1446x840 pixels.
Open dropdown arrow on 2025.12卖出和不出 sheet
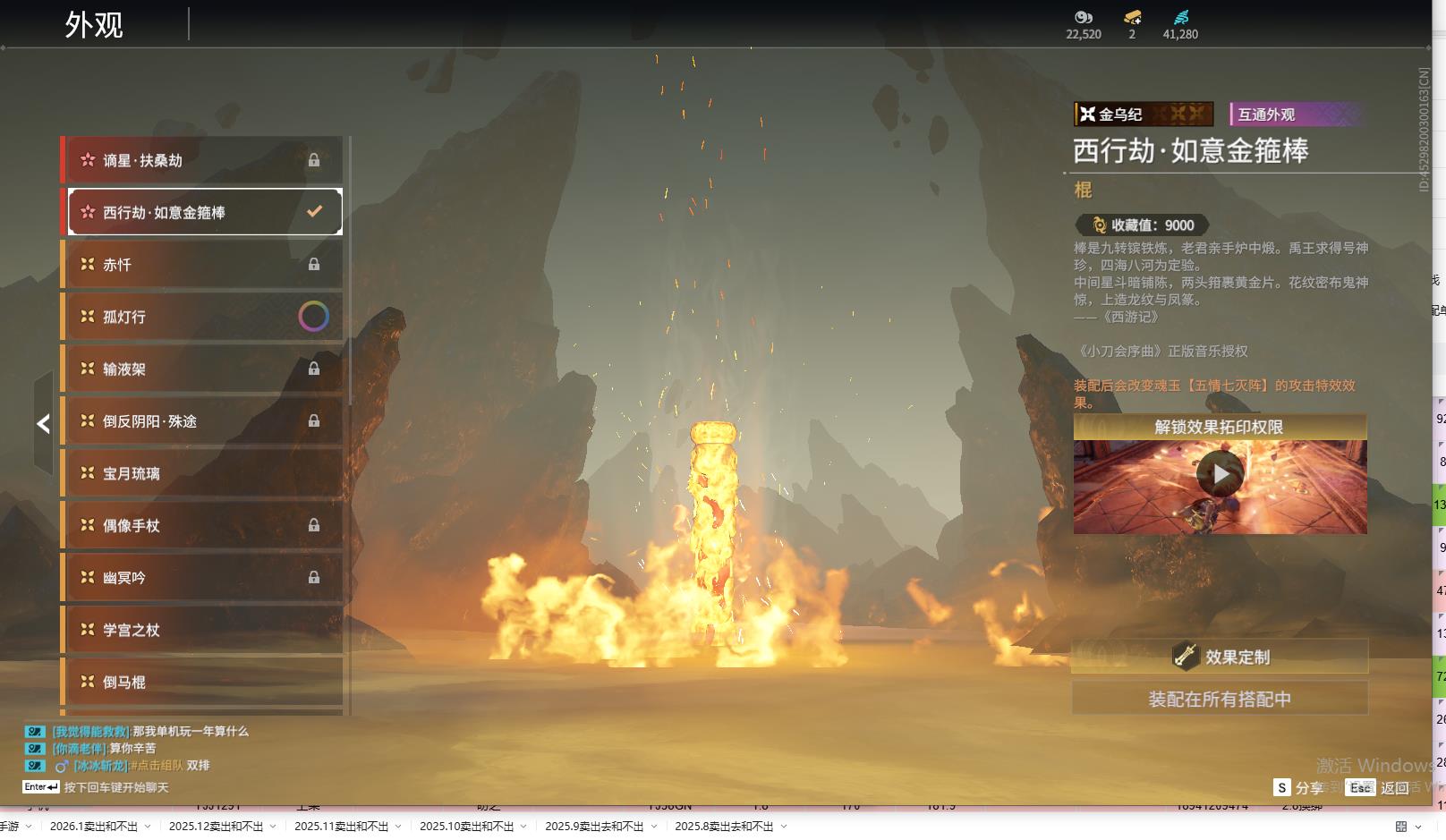coord(273,827)
